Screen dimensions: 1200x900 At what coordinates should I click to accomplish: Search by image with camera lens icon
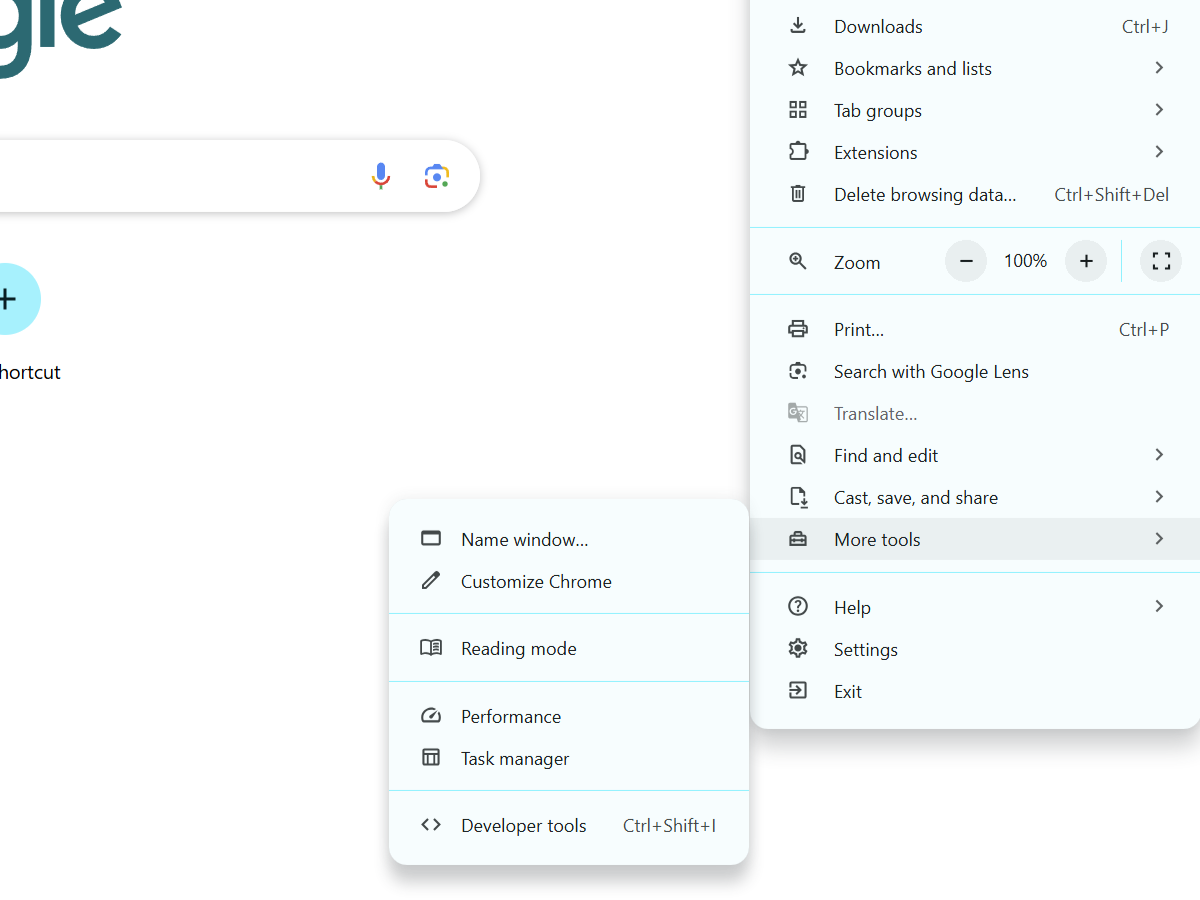tap(437, 176)
